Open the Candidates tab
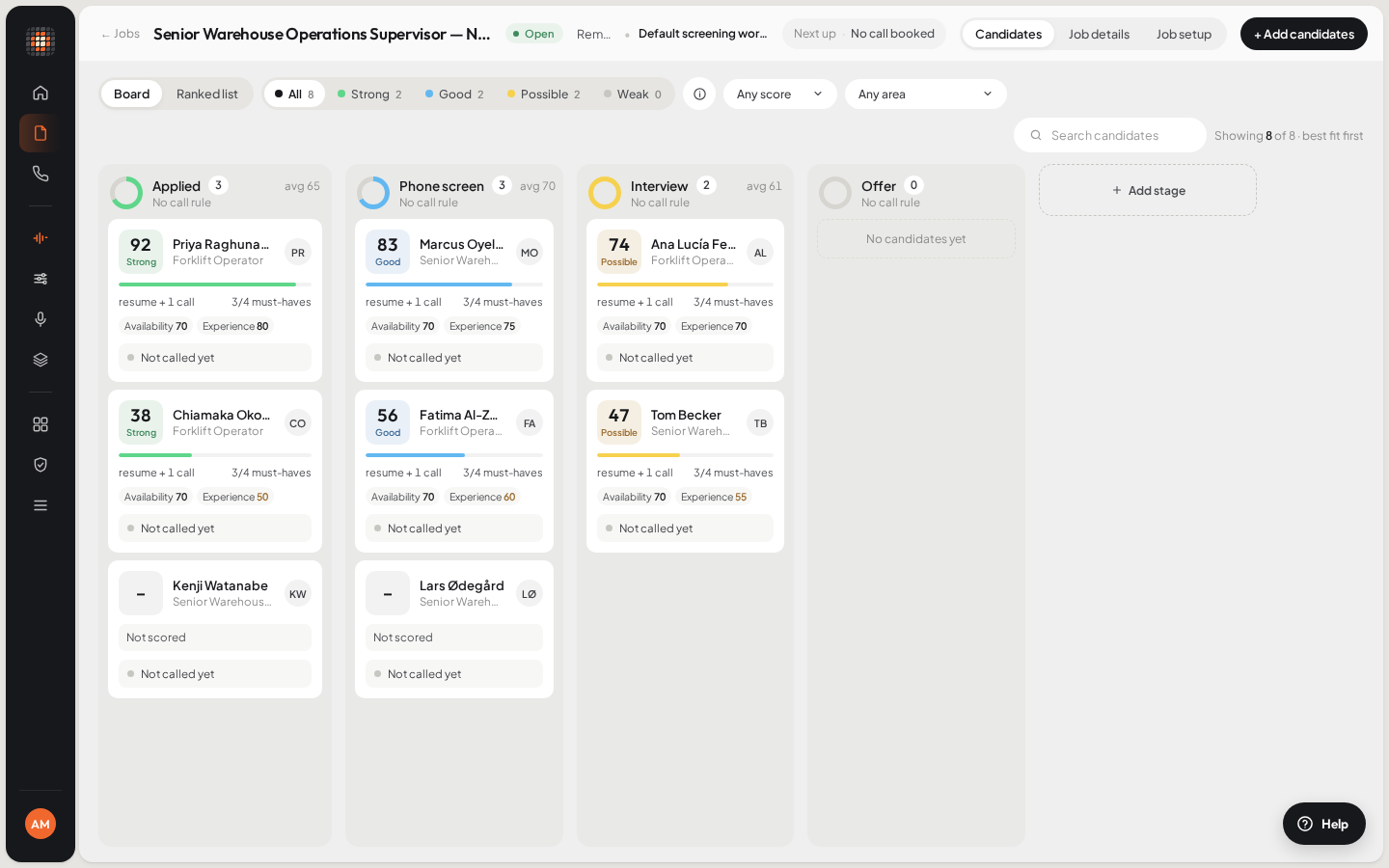The width and height of the screenshot is (1389, 868). tap(1008, 34)
